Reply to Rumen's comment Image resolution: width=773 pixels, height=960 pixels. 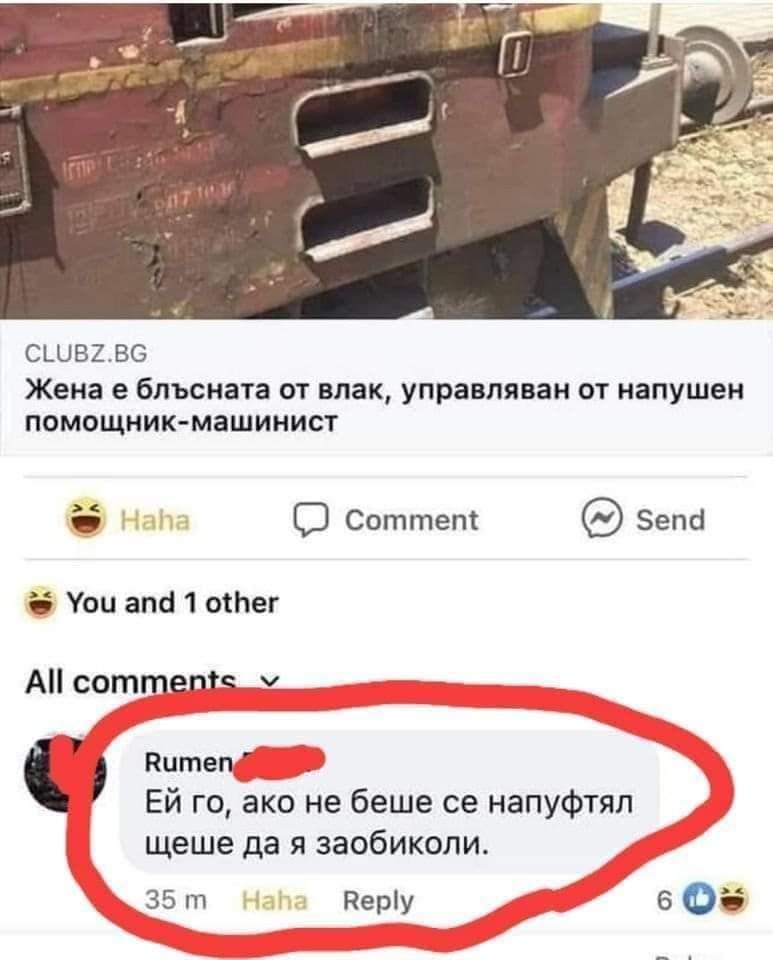pyautogui.click(x=378, y=901)
